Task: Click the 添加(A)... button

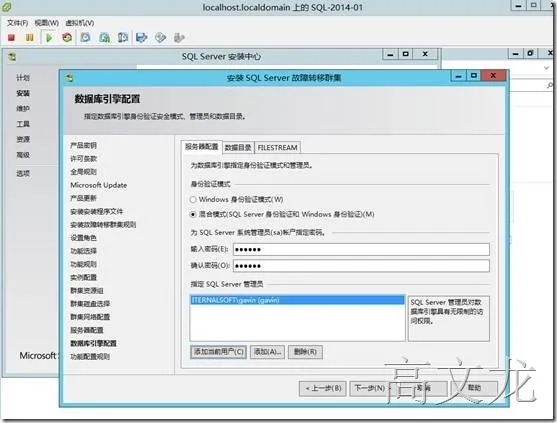Action: tap(267, 352)
